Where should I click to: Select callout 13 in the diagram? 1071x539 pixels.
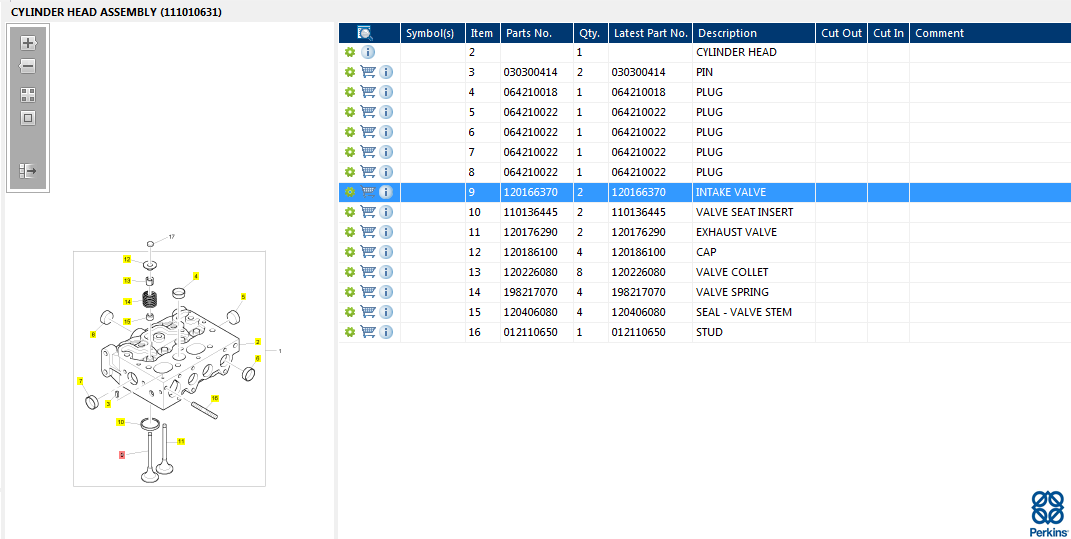[127, 280]
